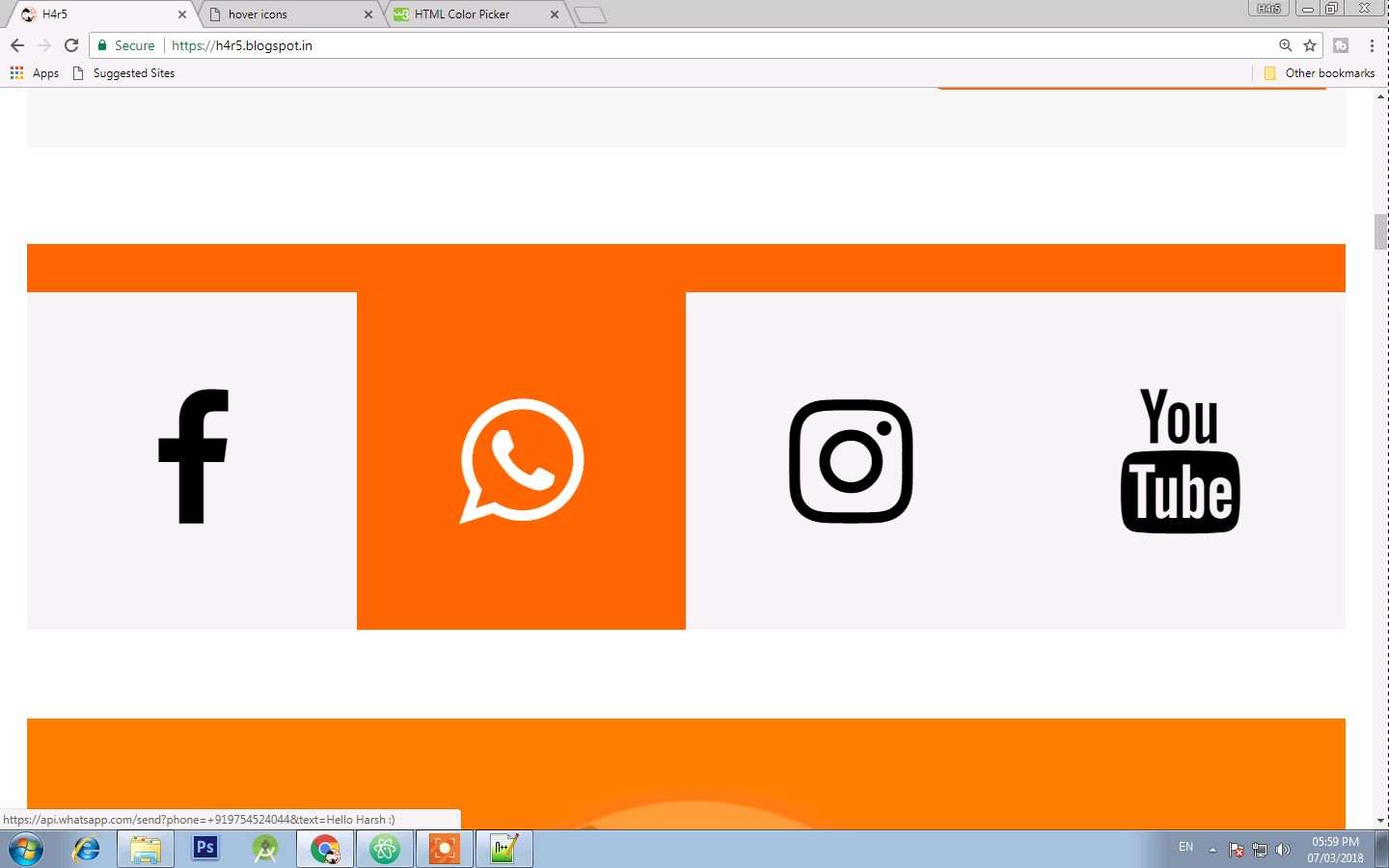Image resolution: width=1389 pixels, height=868 pixels.
Task: Open Suggested Sites bookmark
Action: point(123,73)
